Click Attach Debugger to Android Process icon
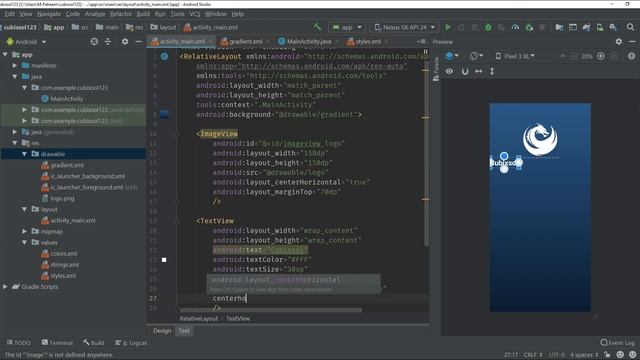This screenshot has width=640, height=360. tap(529, 27)
